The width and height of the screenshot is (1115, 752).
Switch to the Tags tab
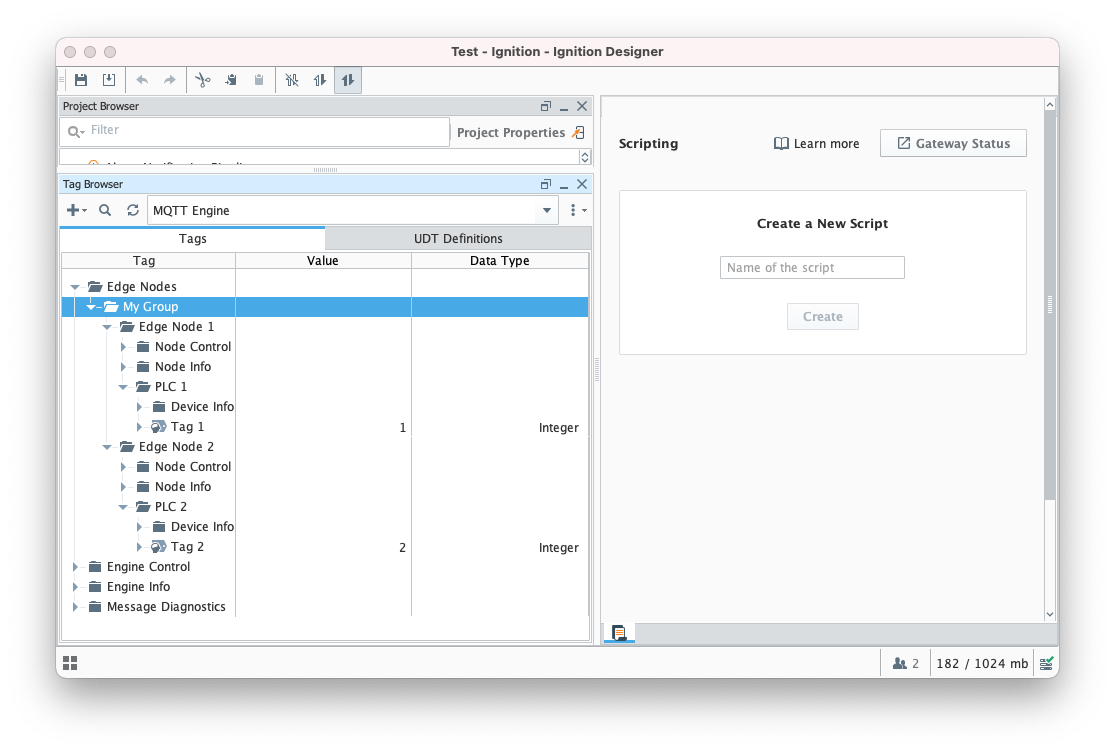click(x=192, y=239)
